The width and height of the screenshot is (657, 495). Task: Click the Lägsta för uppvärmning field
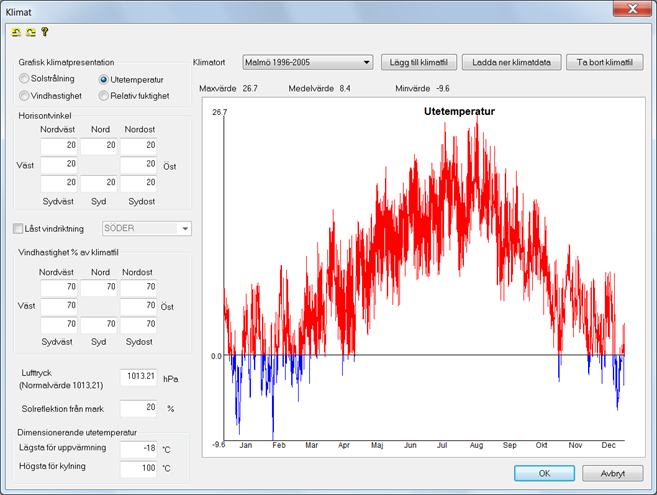coord(139,449)
